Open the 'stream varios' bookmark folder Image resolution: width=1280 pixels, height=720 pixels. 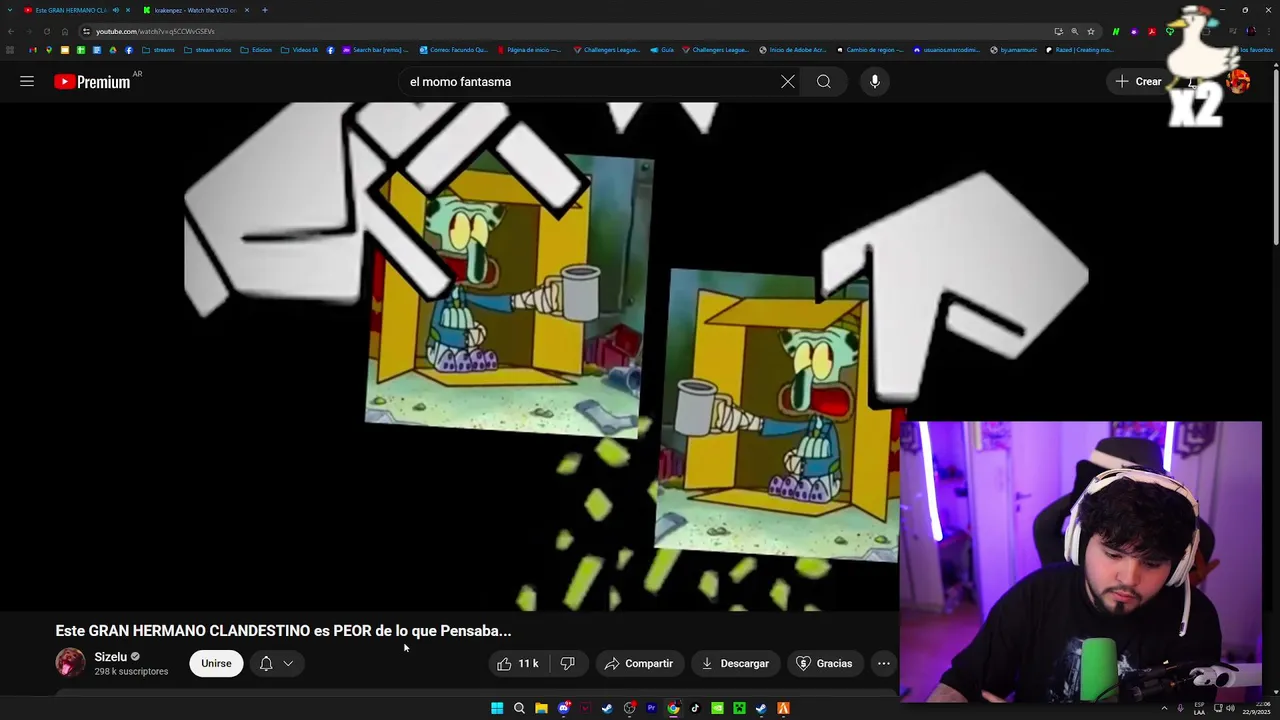207,50
